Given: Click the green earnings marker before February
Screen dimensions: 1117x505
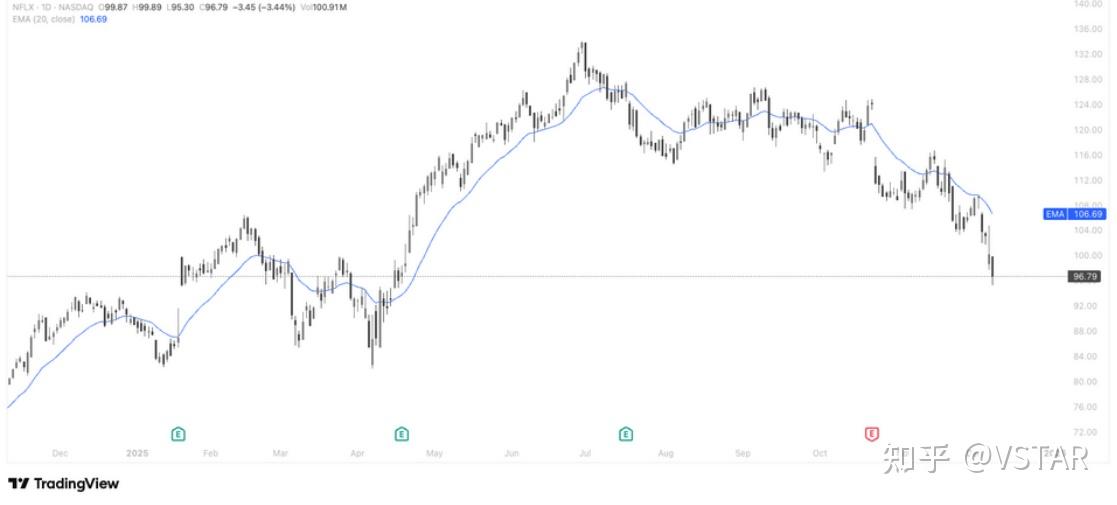Looking at the screenshot, I should click(178, 433).
